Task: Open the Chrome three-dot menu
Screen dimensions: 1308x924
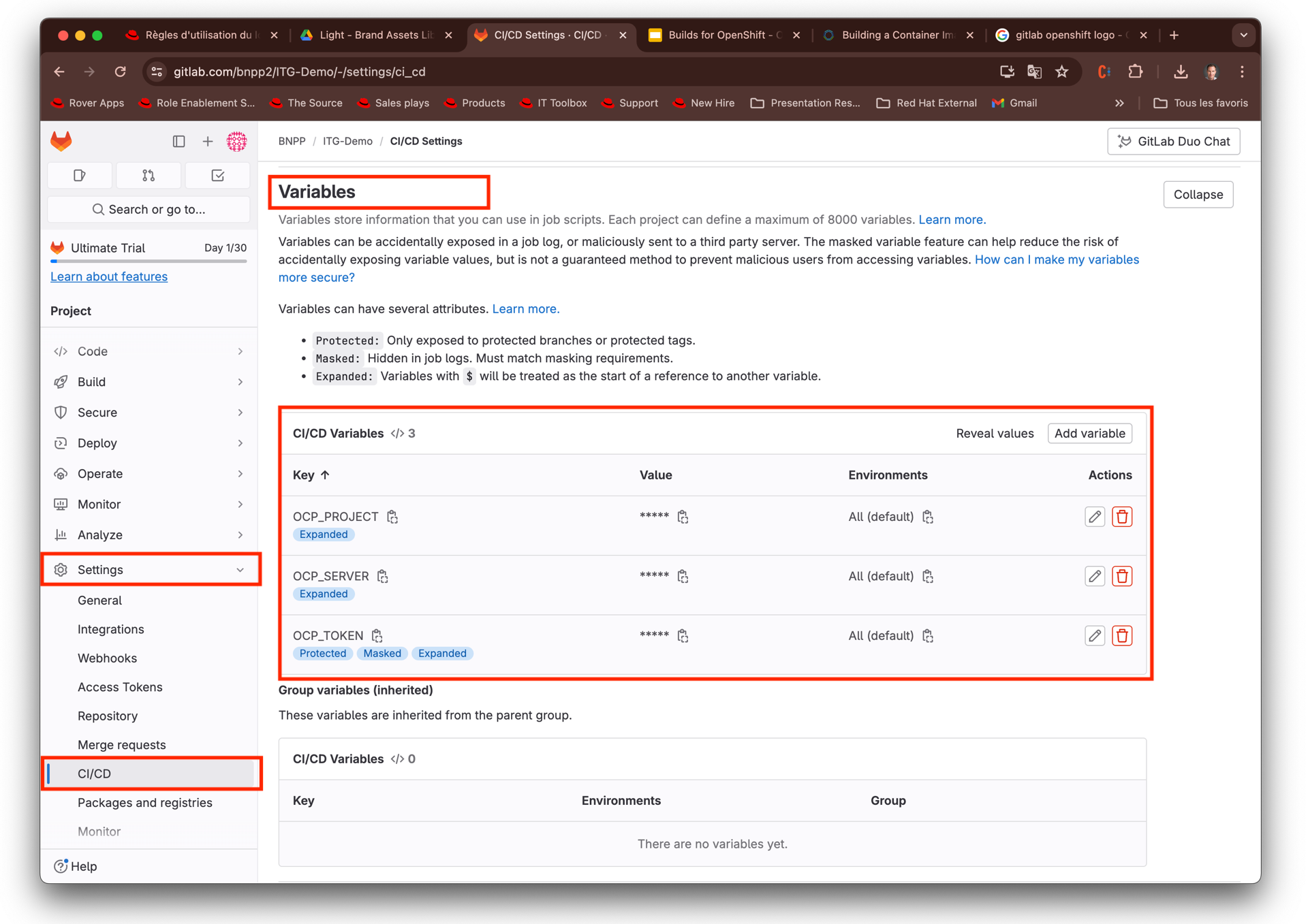Action: 1242,71
